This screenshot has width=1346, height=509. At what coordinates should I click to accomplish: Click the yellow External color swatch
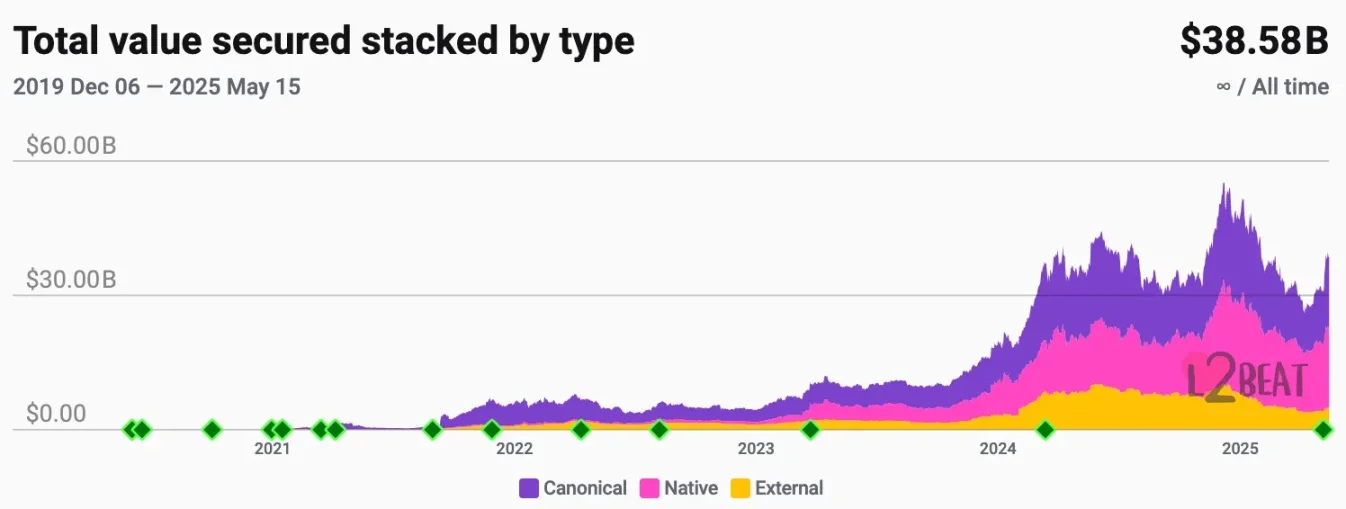[741, 488]
